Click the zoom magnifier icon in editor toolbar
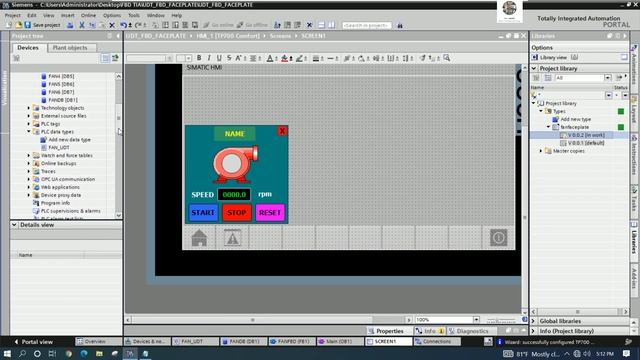640x360 pixels. point(447,58)
